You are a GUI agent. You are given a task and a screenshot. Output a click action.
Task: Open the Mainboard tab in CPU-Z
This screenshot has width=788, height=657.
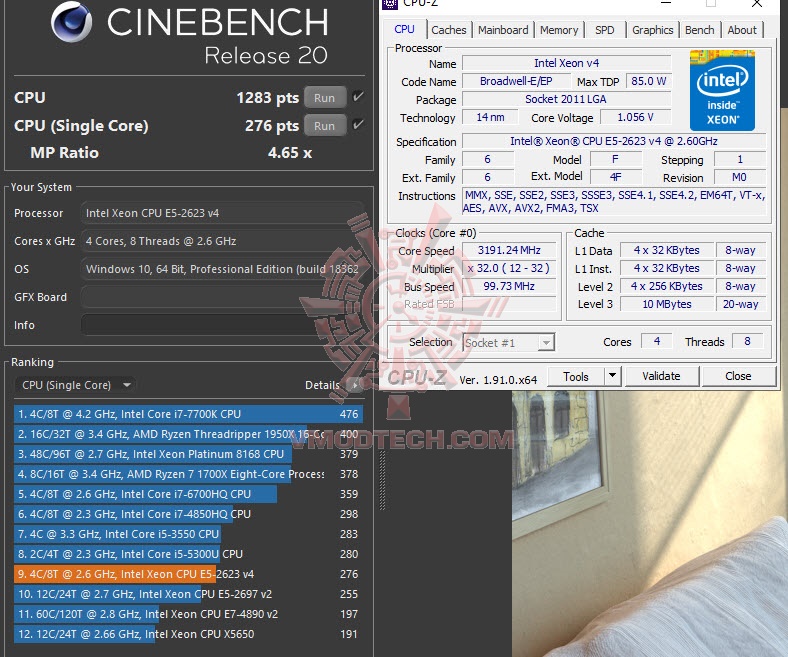503,30
